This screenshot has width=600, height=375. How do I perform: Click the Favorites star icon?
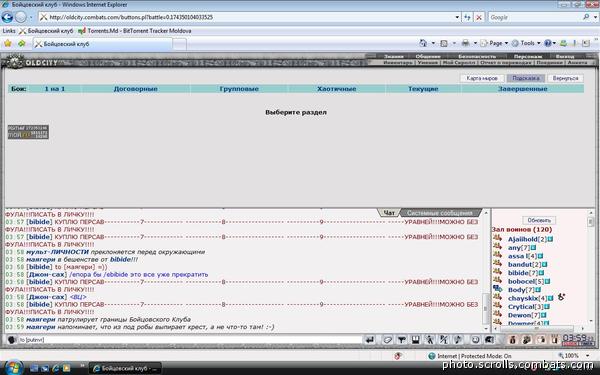(x=8, y=44)
